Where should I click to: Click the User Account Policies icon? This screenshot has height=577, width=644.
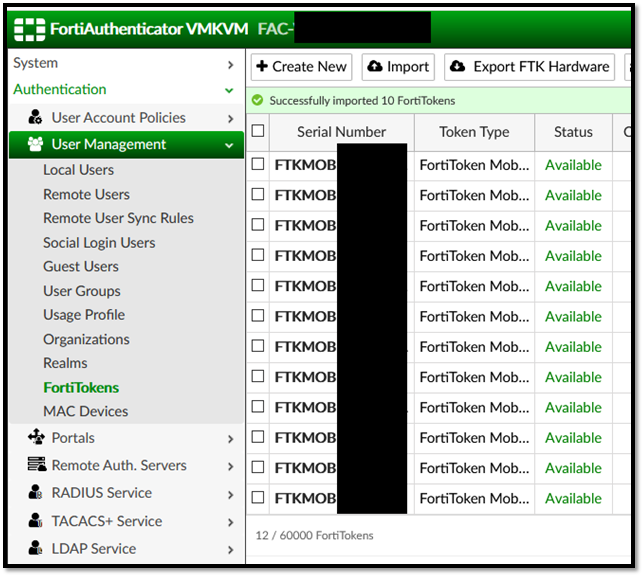coord(36,118)
